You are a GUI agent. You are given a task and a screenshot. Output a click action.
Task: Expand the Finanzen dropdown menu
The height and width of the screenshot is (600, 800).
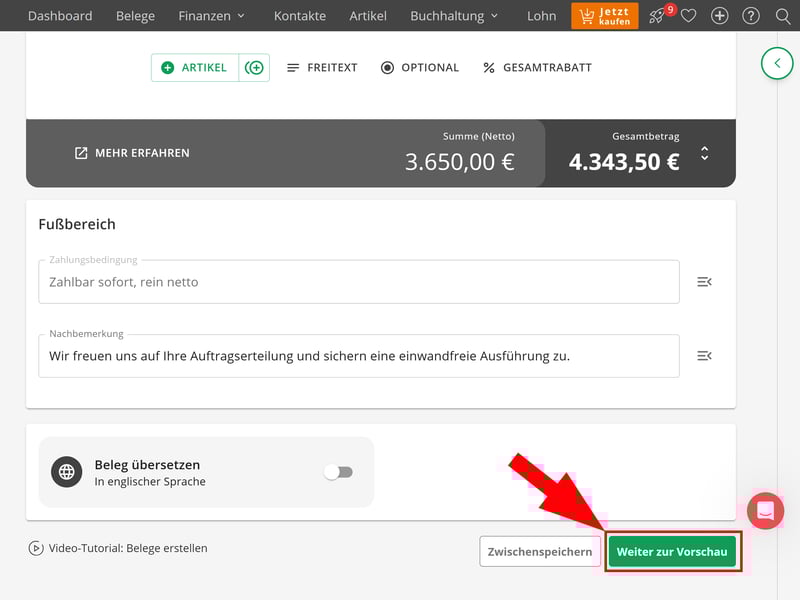click(211, 16)
